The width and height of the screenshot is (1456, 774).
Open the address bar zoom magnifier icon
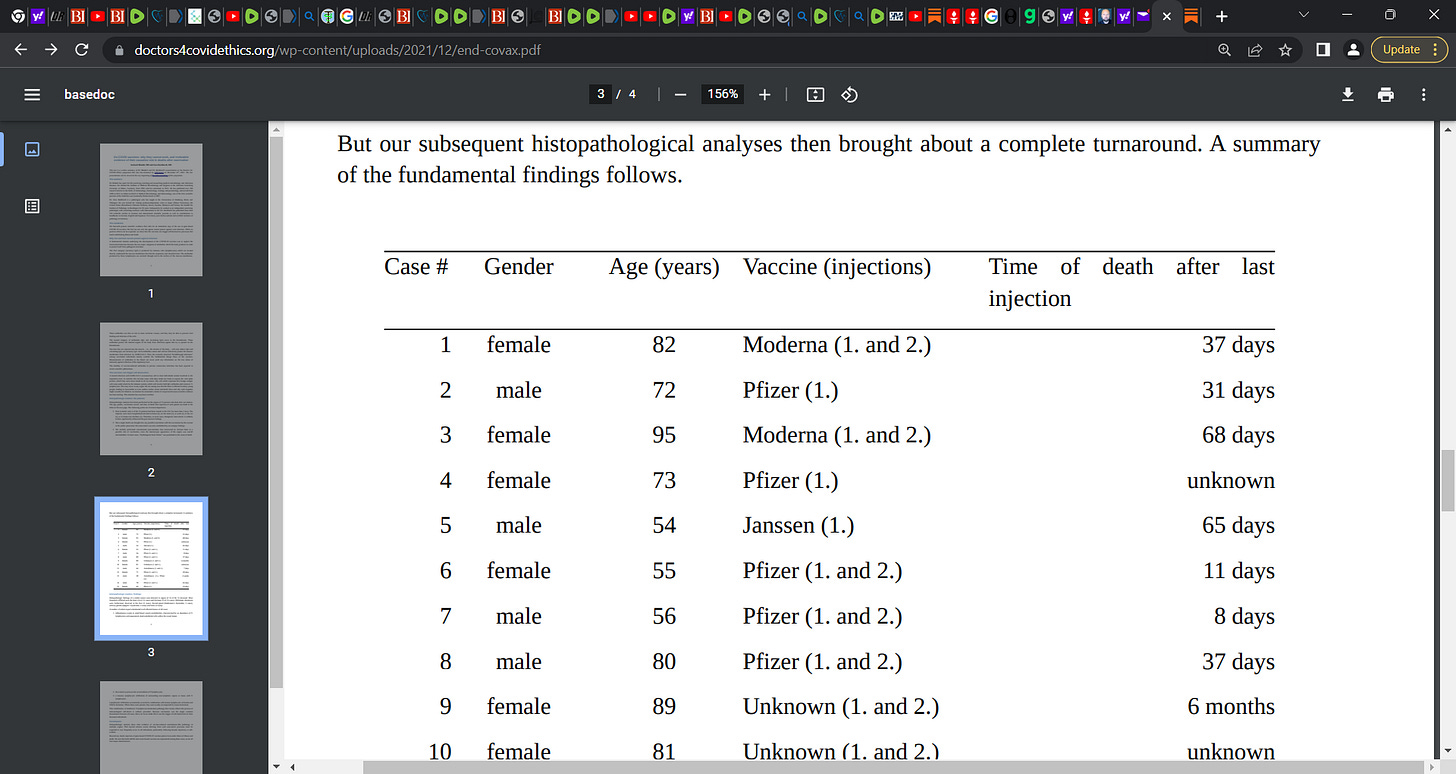pos(1224,49)
